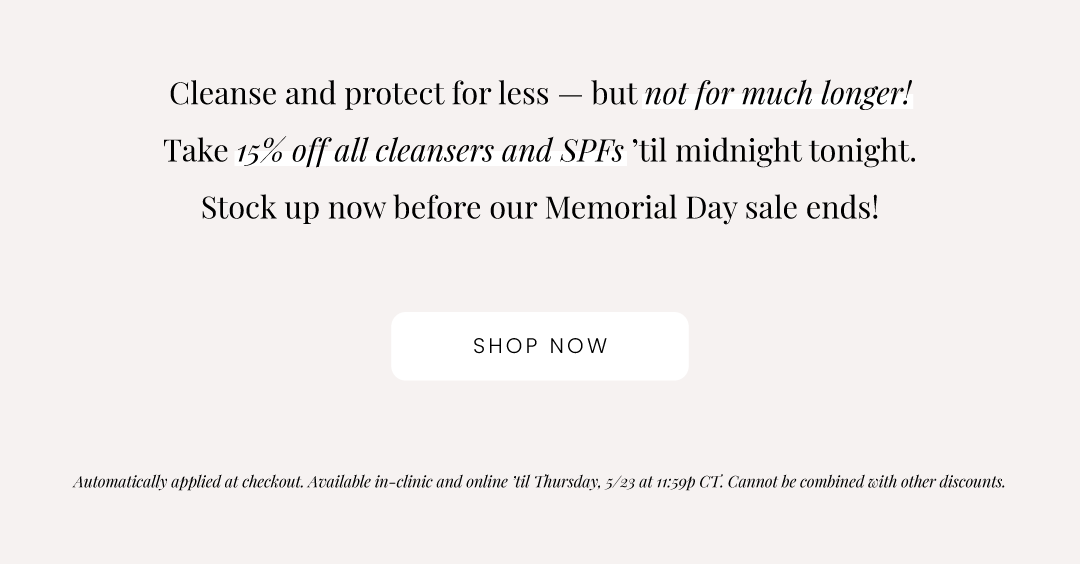Click the "Automatically applied at checkout." fine print
The height and width of the screenshot is (564, 1080).
point(188,481)
